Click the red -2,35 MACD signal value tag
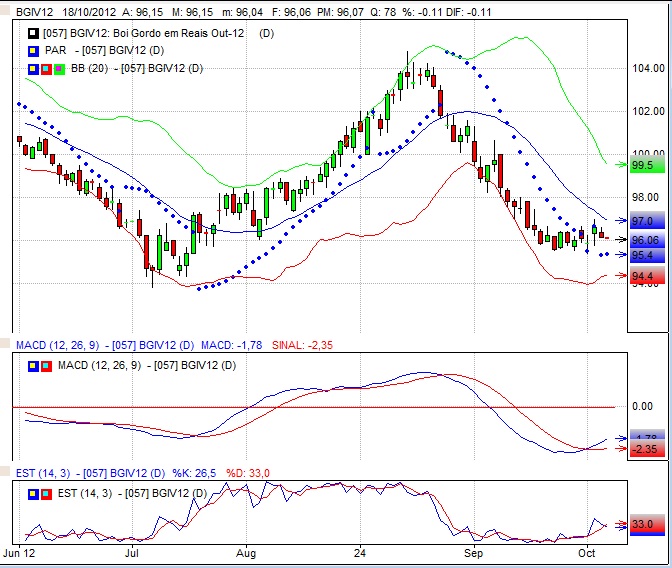 click(643, 450)
